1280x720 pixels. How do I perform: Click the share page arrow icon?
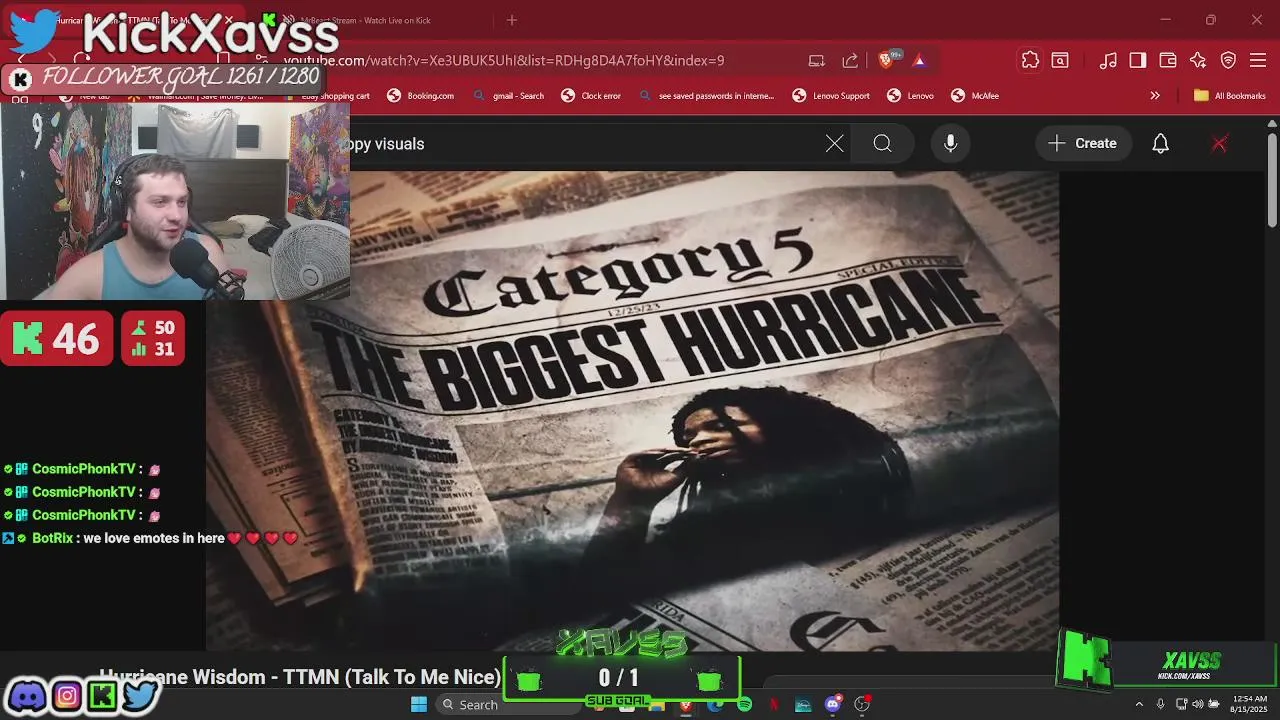click(850, 60)
